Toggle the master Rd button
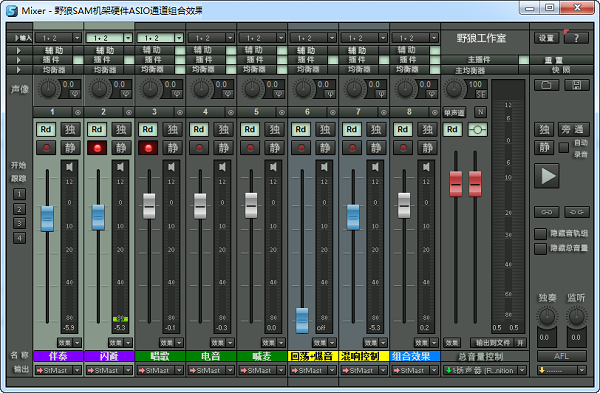Screen dimensions: 600x393 point(452,129)
